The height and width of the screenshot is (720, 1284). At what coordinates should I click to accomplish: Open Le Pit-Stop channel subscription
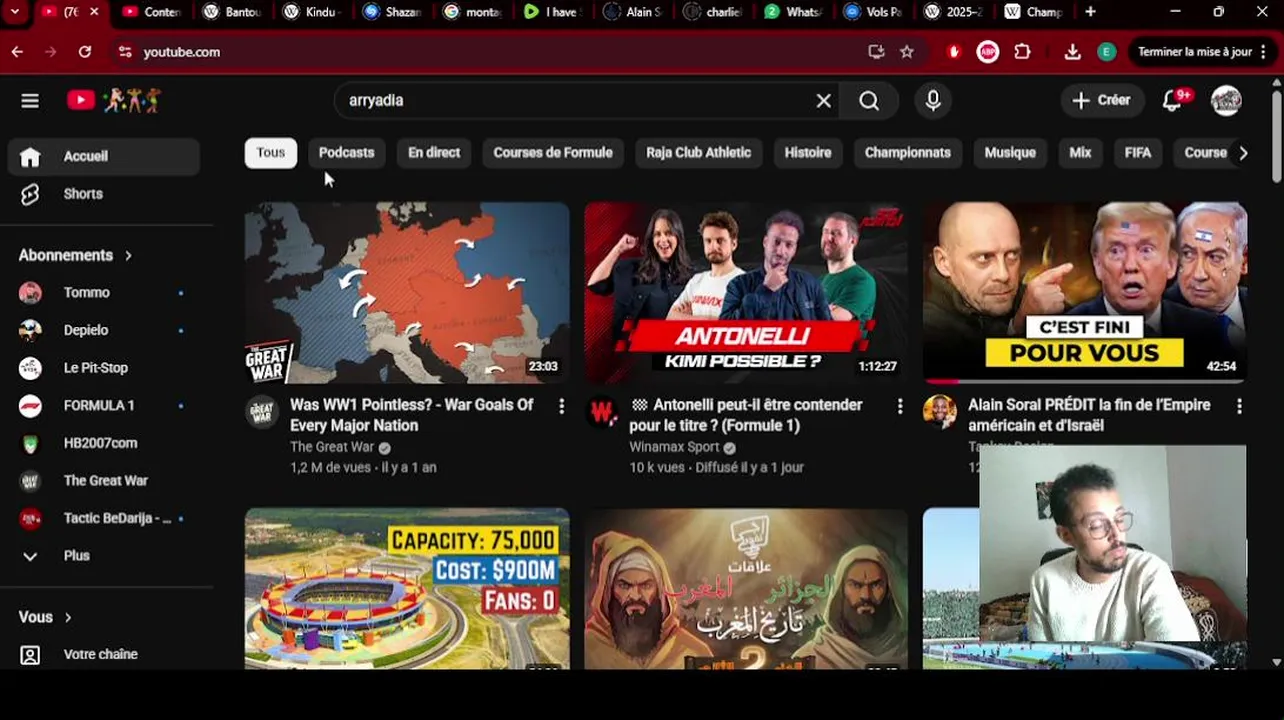pyautogui.click(x=104, y=368)
